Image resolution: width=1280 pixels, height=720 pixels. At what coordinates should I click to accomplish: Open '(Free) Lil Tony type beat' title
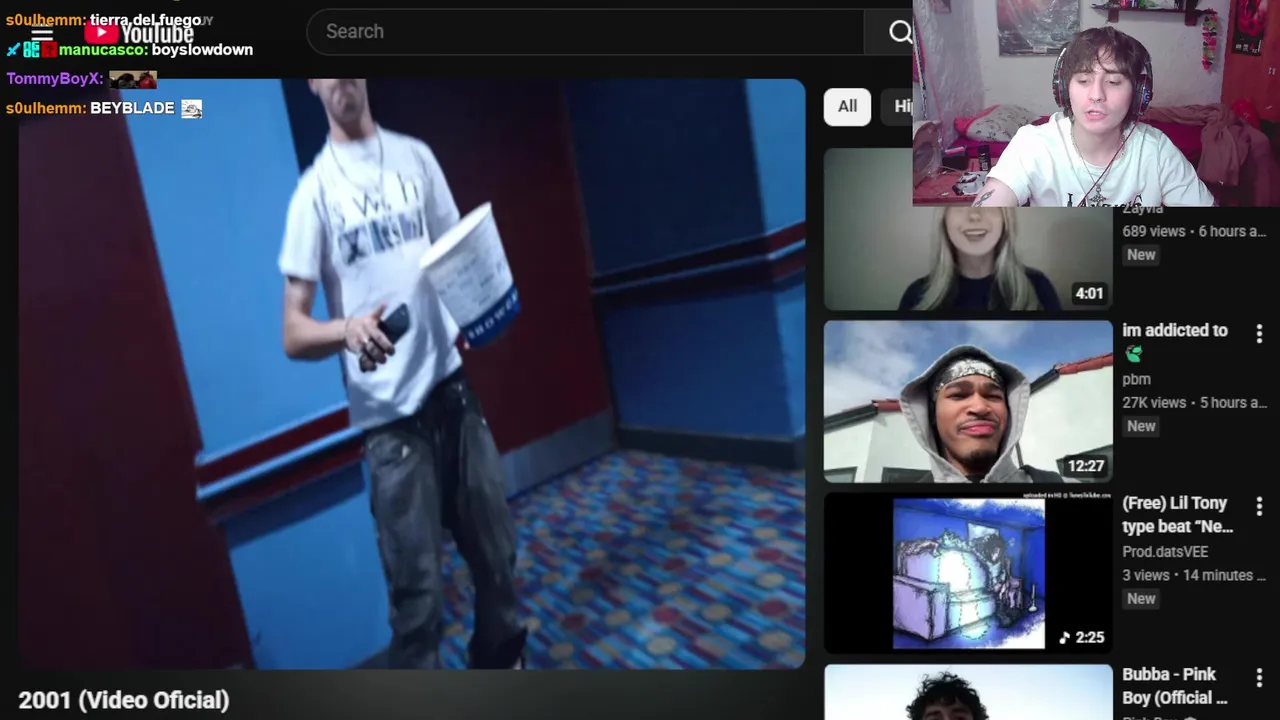pyautogui.click(x=1178, y=514)
